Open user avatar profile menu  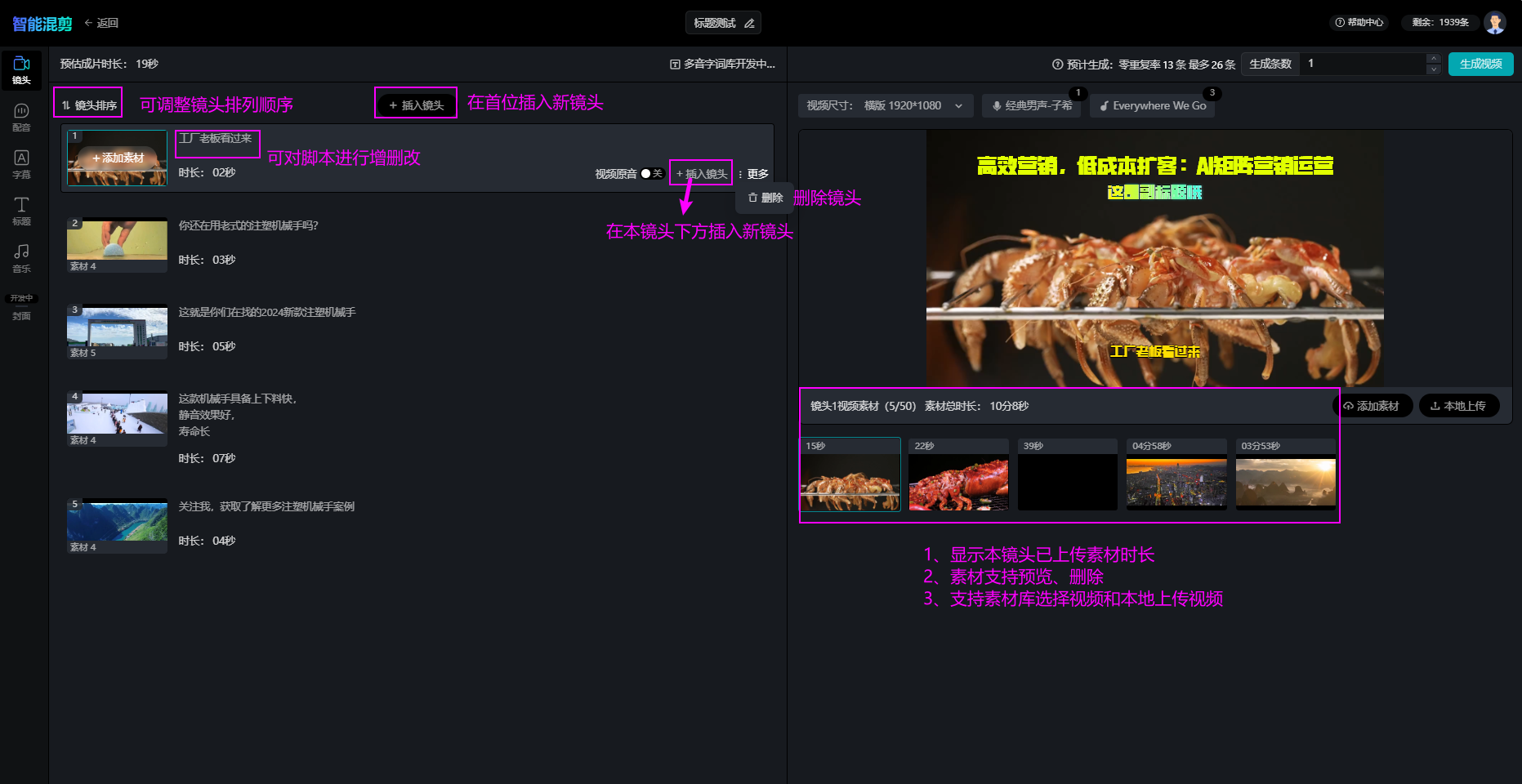[1495, 23]
